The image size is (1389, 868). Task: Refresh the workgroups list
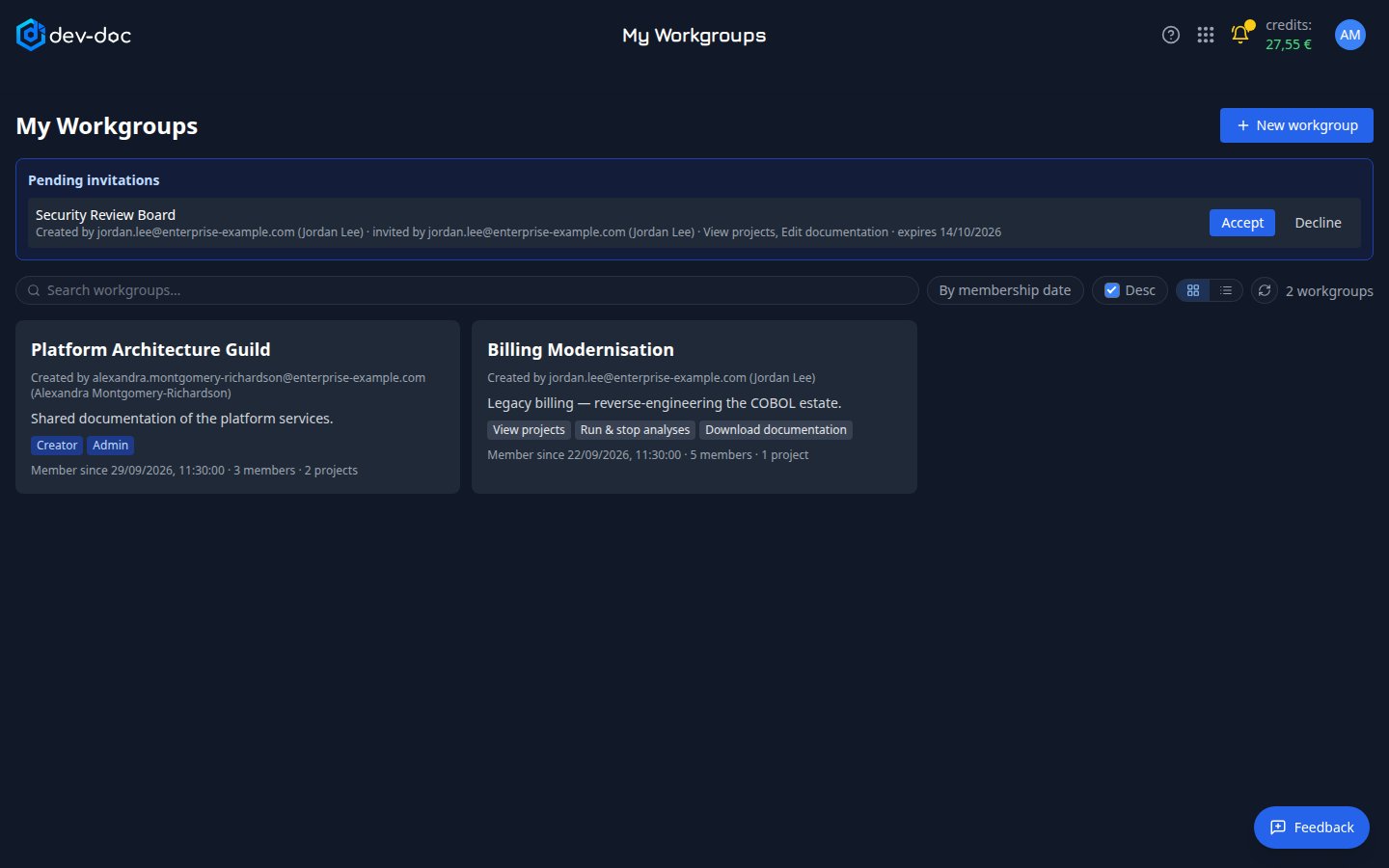point(1265,290)
